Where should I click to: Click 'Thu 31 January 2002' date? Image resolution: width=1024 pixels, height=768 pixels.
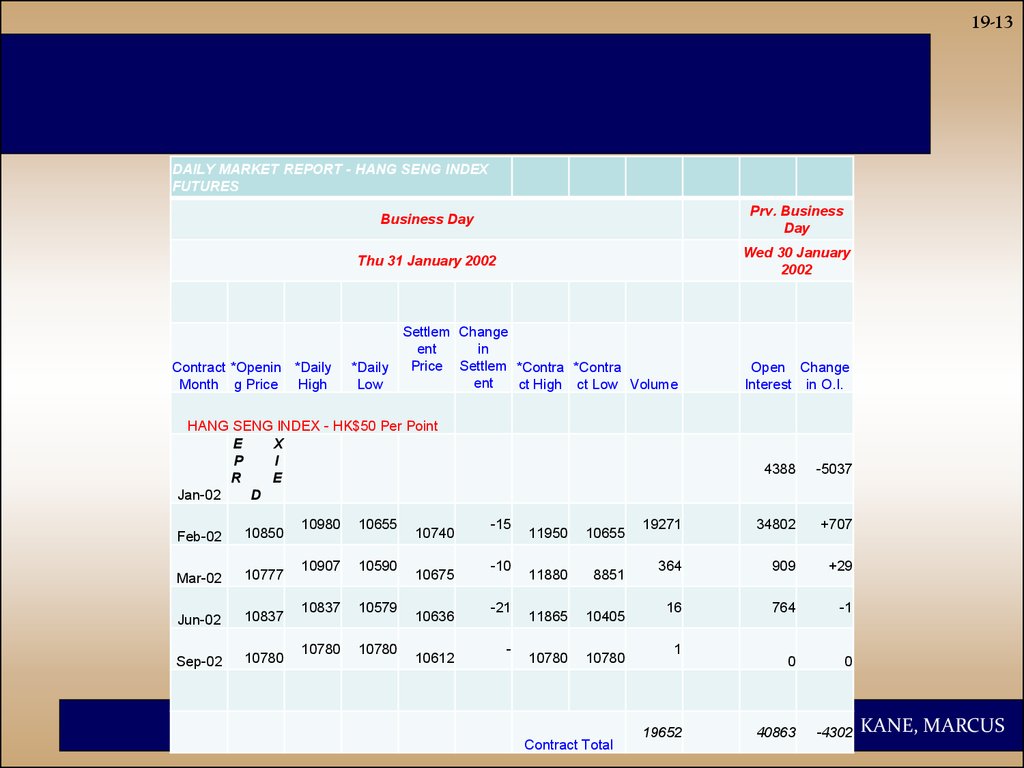click(x=426, y=261)
